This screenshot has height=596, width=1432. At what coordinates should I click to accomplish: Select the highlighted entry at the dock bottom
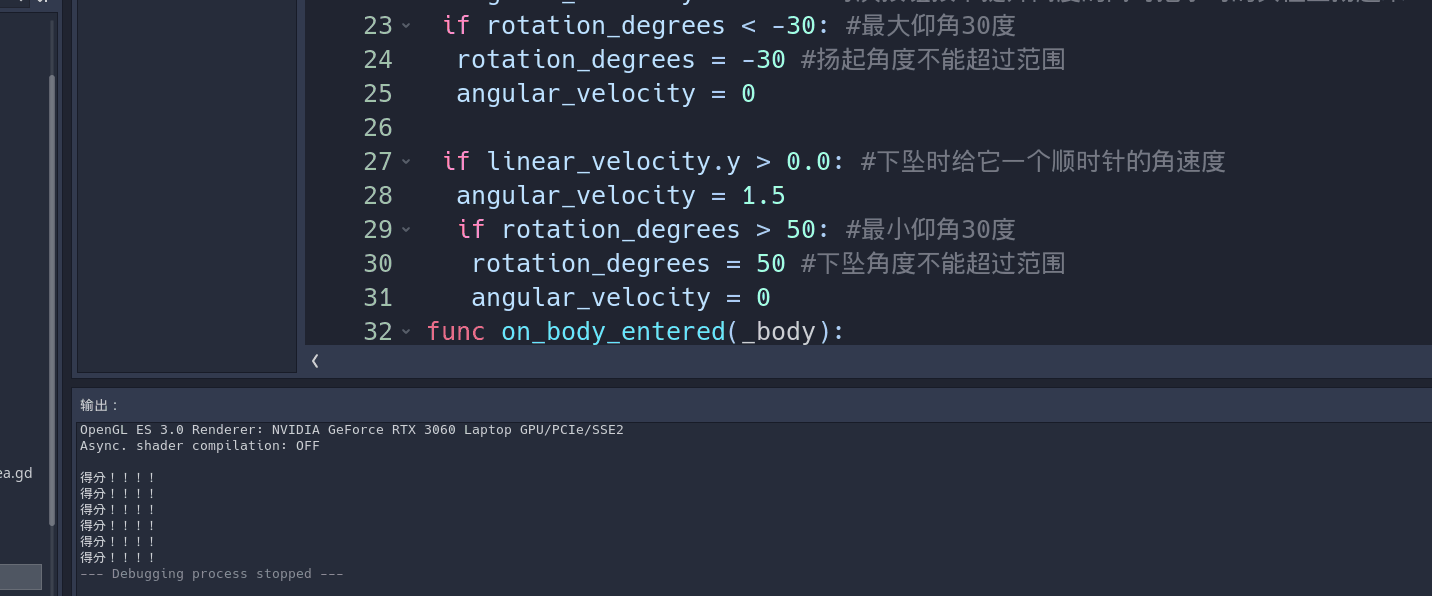[x=20, y=577]
